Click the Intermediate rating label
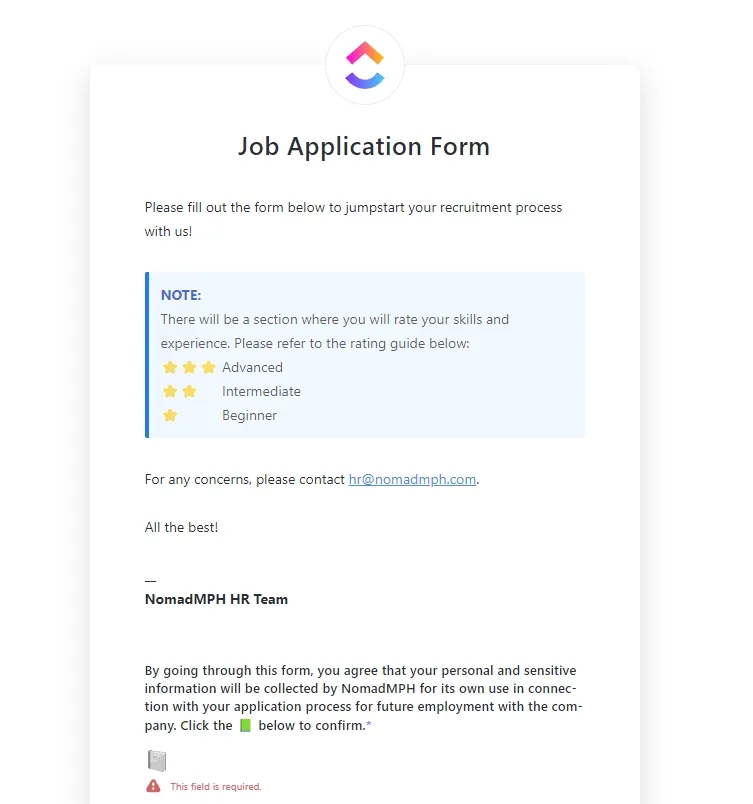This screenshot has width=753, height=804. [261, 391]
